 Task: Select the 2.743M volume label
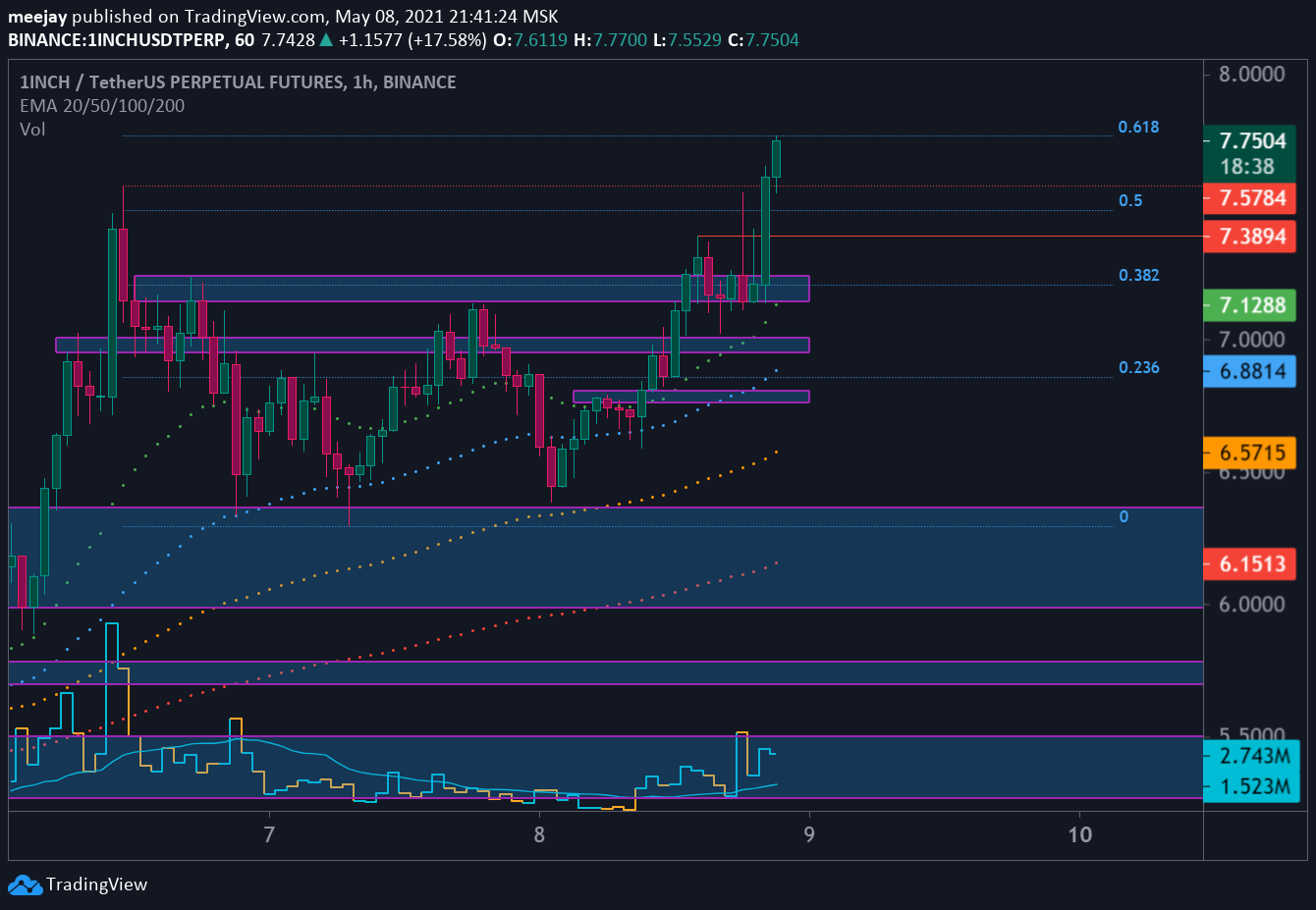tap(1253, 756)
